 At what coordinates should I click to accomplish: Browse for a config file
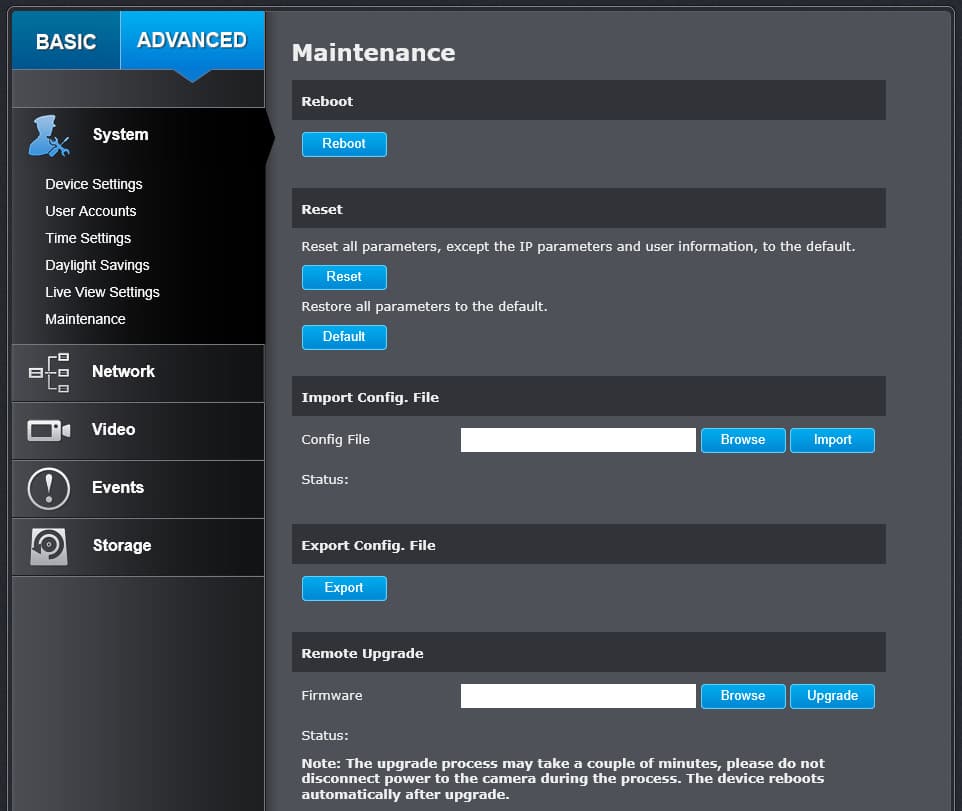point(743,440)
